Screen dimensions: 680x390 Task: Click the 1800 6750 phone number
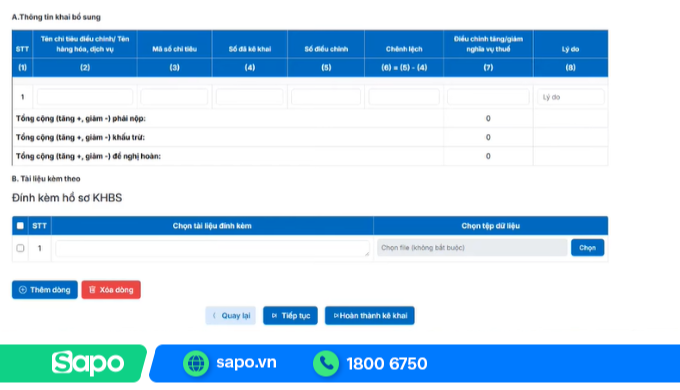(387, 364)
